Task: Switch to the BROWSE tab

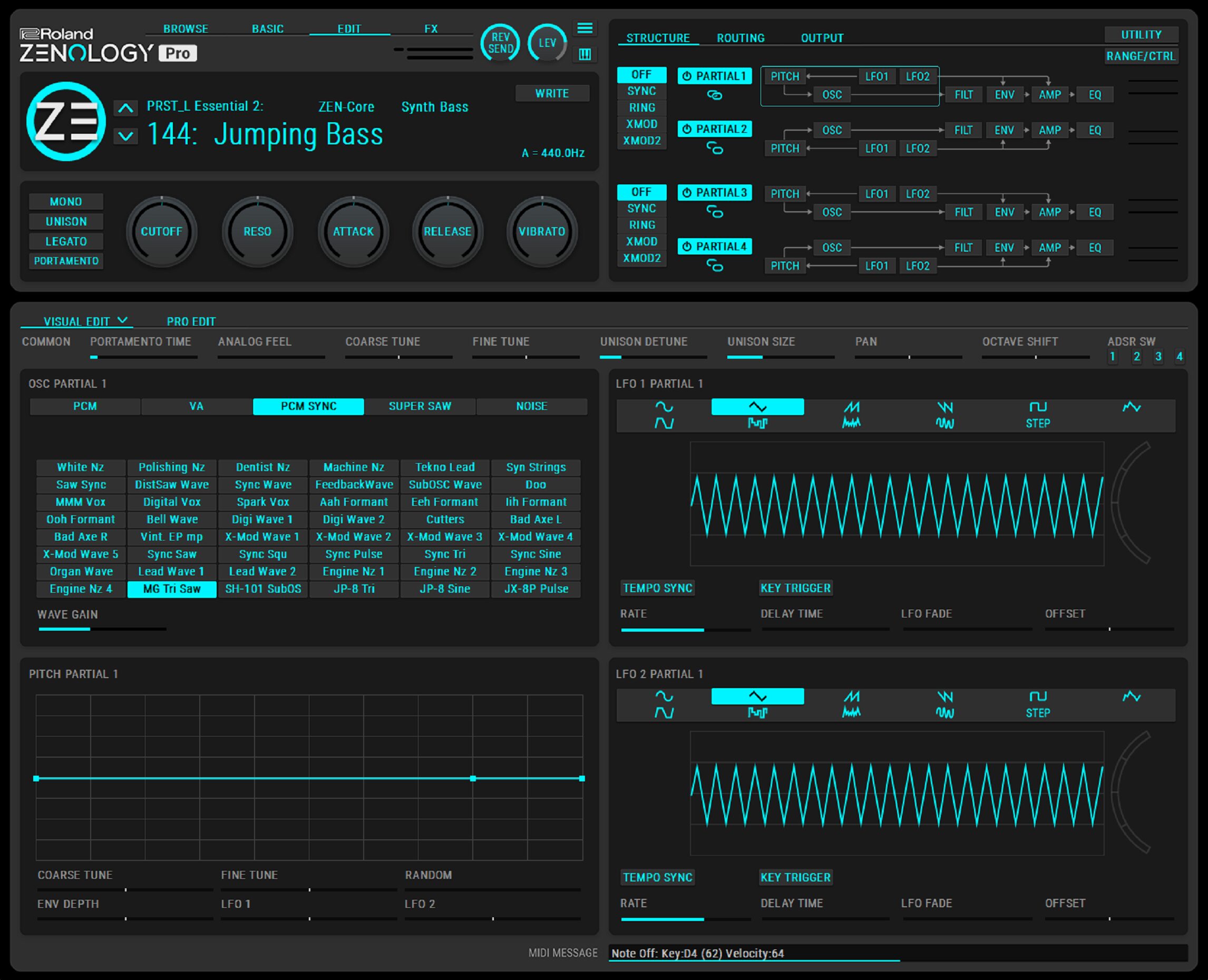Action: coord(186,28)
